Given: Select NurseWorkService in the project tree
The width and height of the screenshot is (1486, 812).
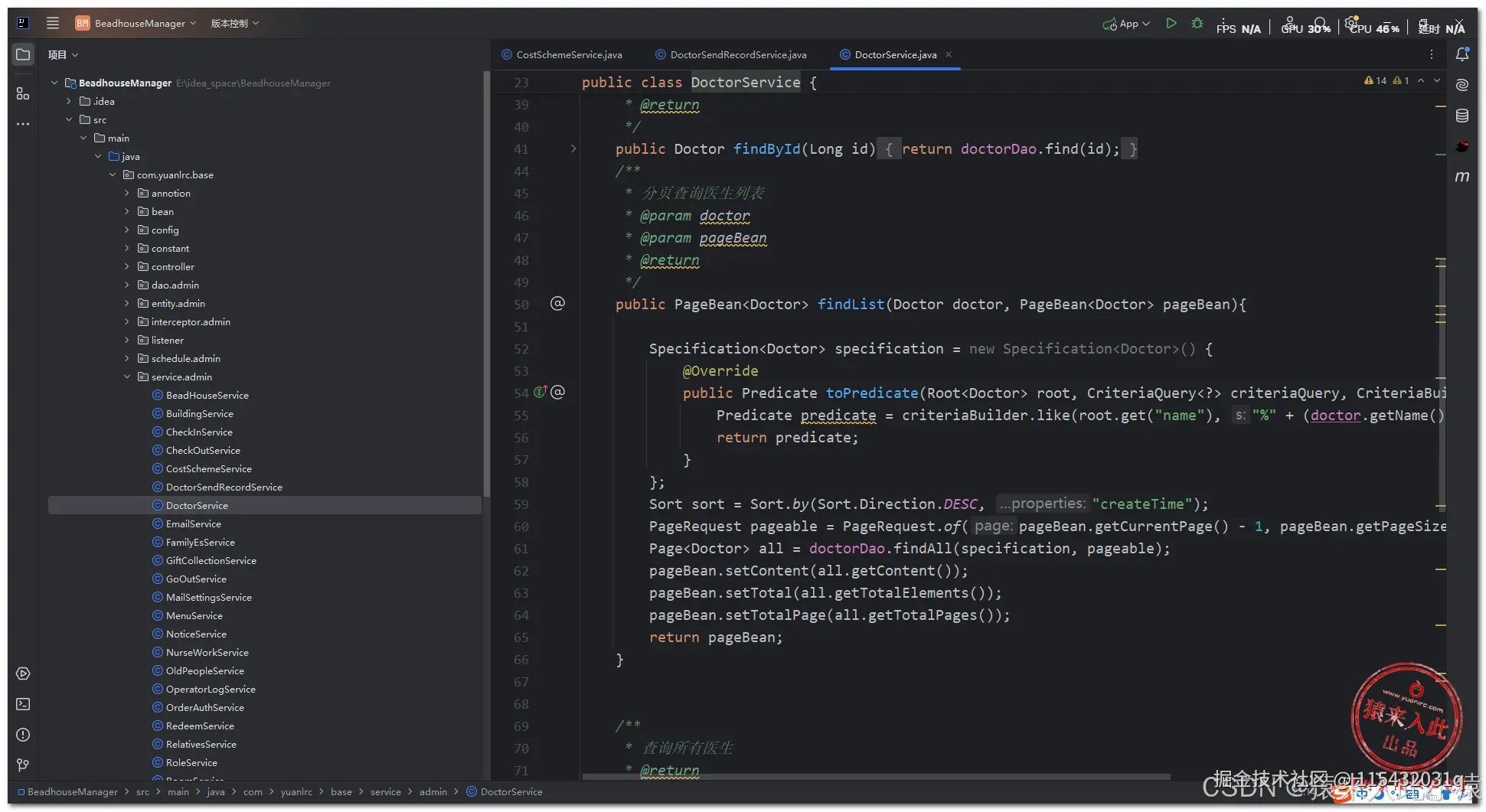Looking at the screenshot, I should [x=207, y=652].
